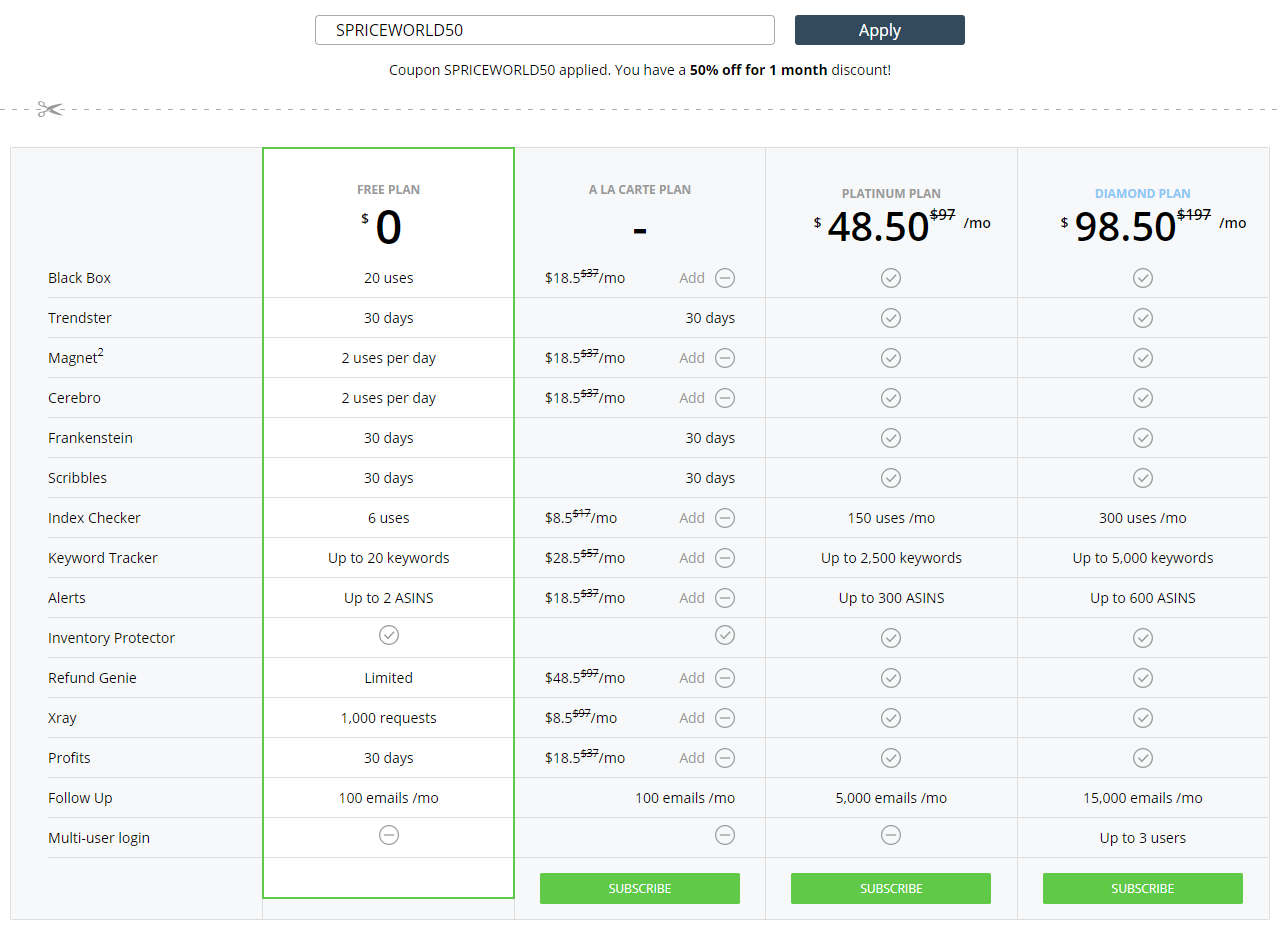
Task: Click the scissors icon on dashed line
Action: [50, 109]
